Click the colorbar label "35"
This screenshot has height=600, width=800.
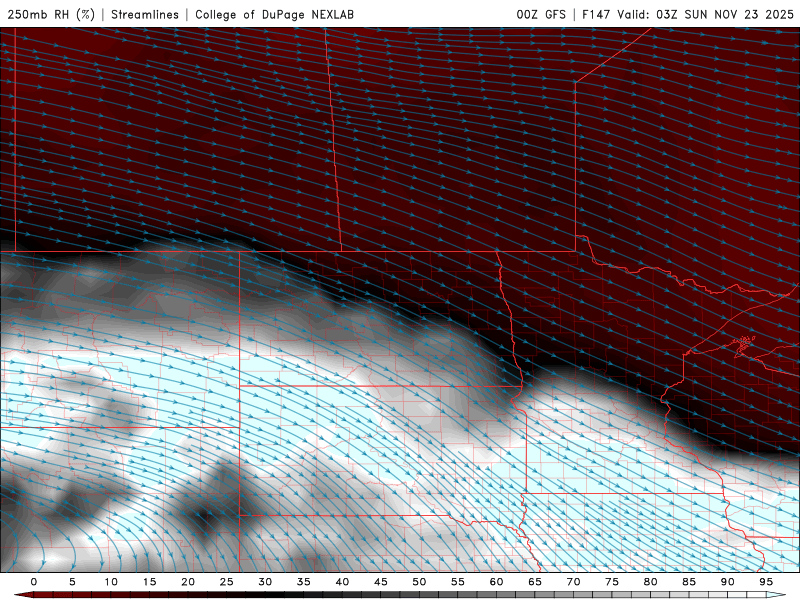pyautogui.click(x=304, y=582)
